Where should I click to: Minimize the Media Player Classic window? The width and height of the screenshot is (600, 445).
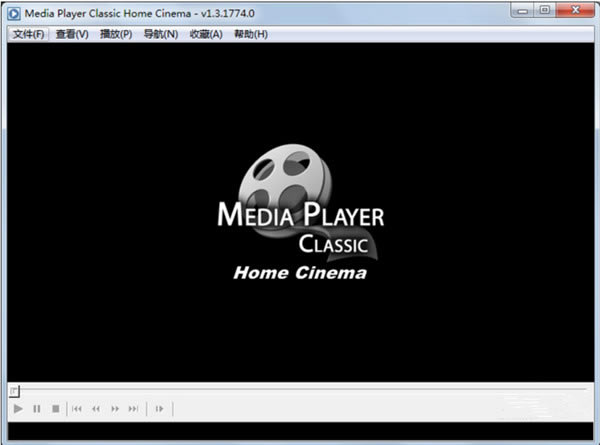tap(522, 11)
